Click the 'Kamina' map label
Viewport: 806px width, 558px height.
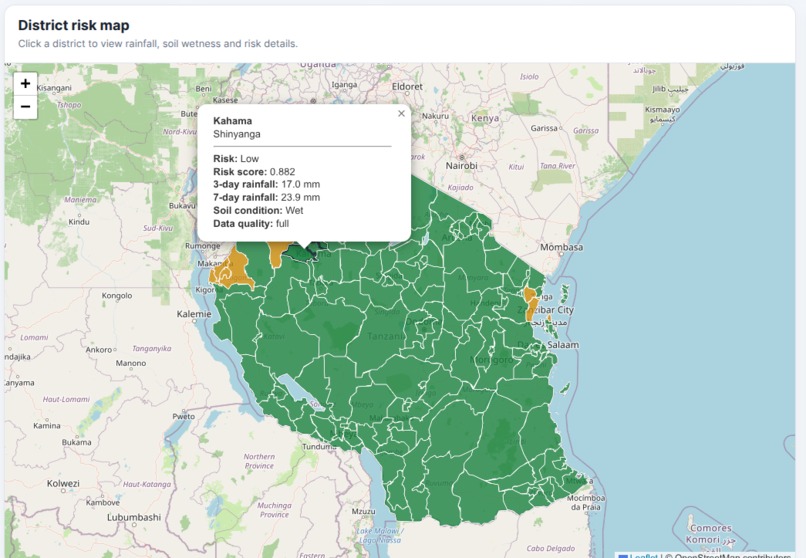point(47,425)
